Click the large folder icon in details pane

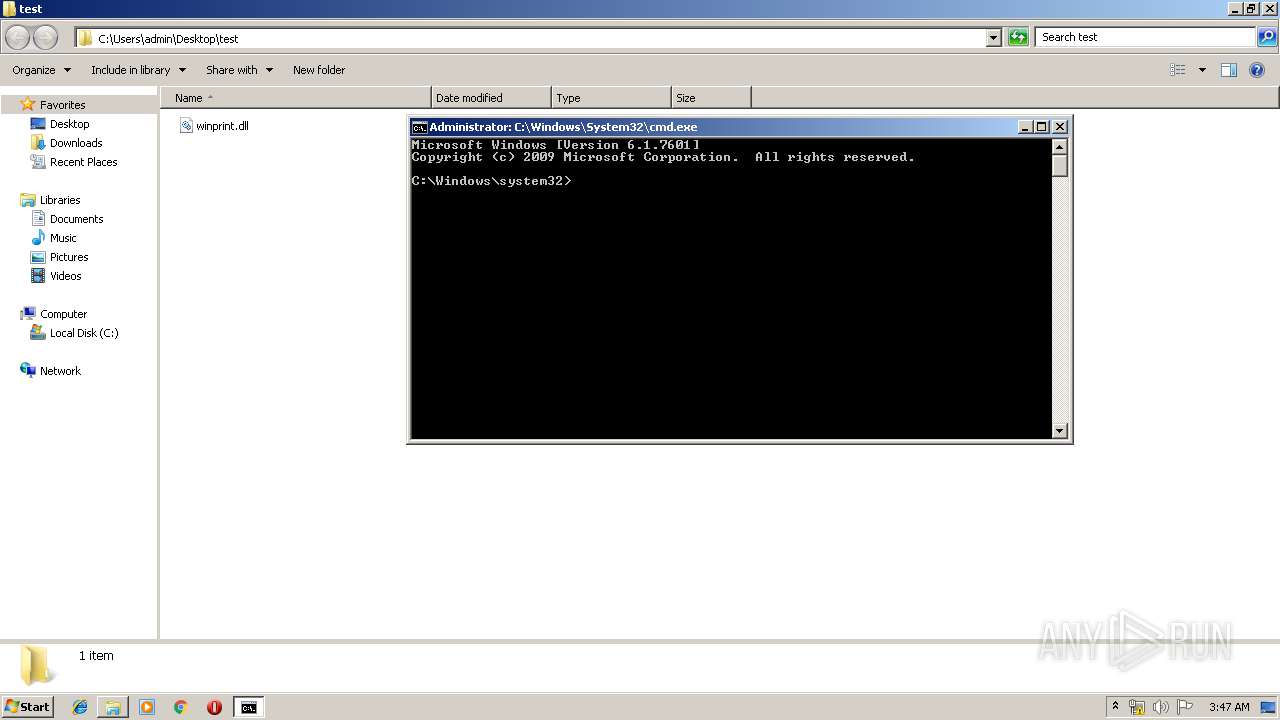pos(37,665)
